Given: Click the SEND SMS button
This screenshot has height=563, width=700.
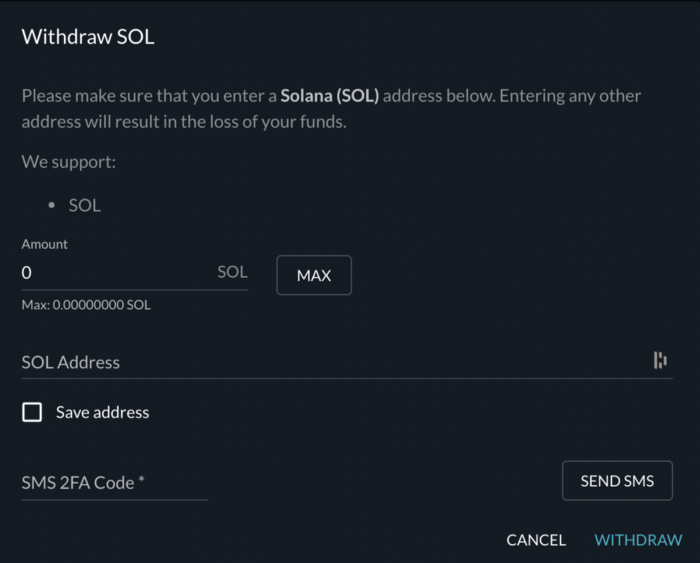Looking at the screenshot, I should [x=617, y=481].
